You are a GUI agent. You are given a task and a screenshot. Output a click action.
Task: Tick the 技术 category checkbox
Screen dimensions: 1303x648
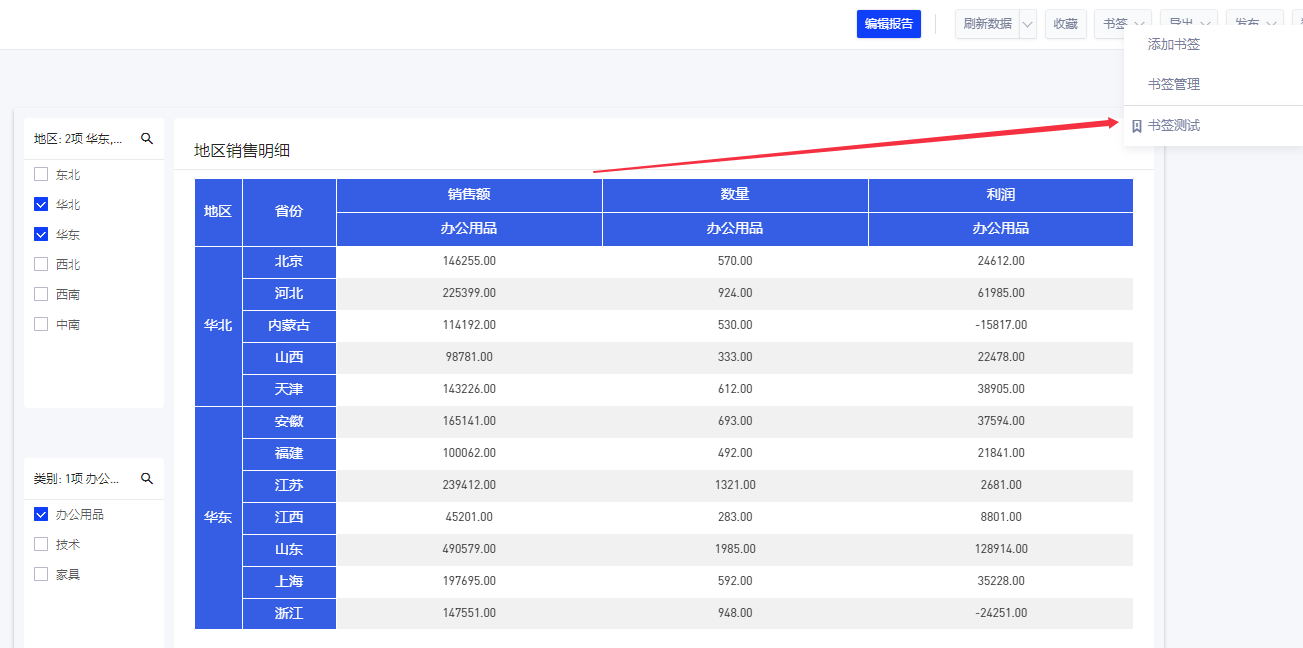click(41, 544)
